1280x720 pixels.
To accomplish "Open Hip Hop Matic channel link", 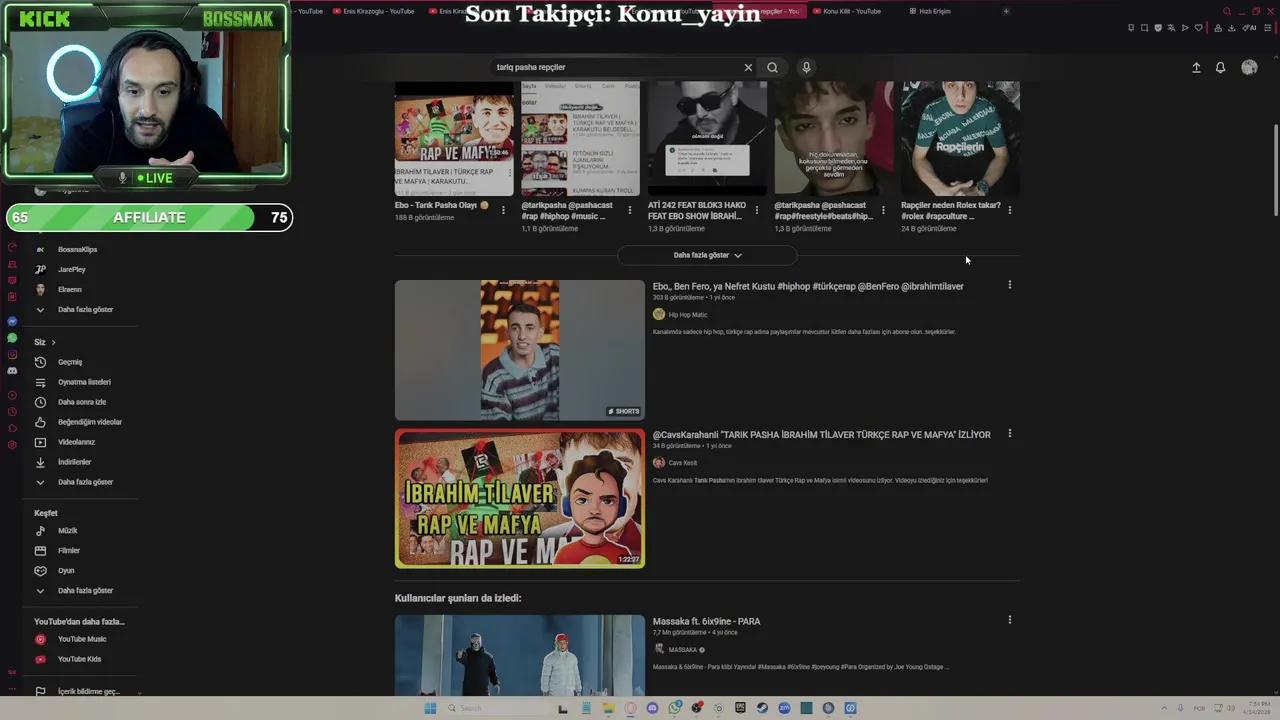I will click(x=687, y=315).
